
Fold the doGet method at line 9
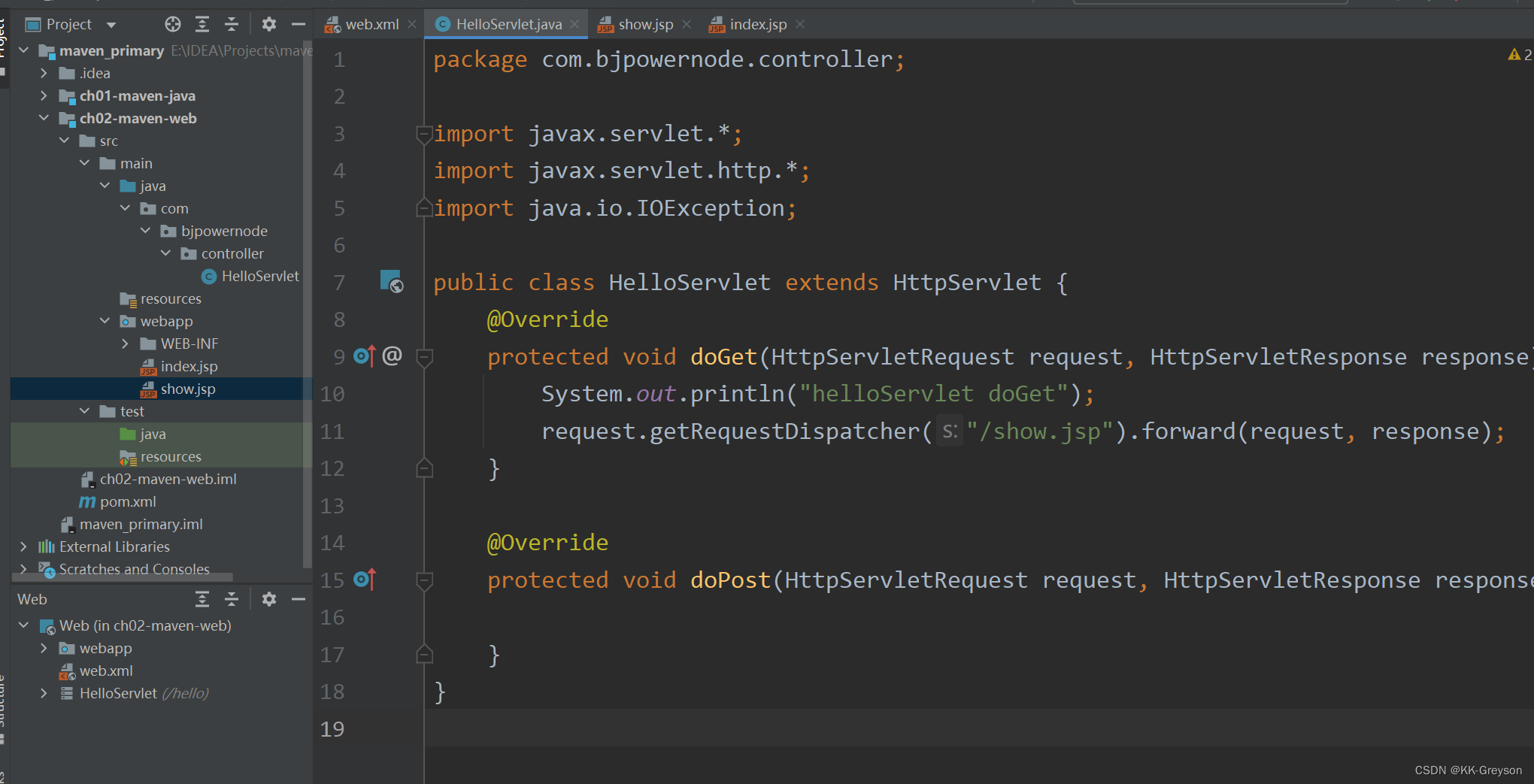(x=424, y=357)
